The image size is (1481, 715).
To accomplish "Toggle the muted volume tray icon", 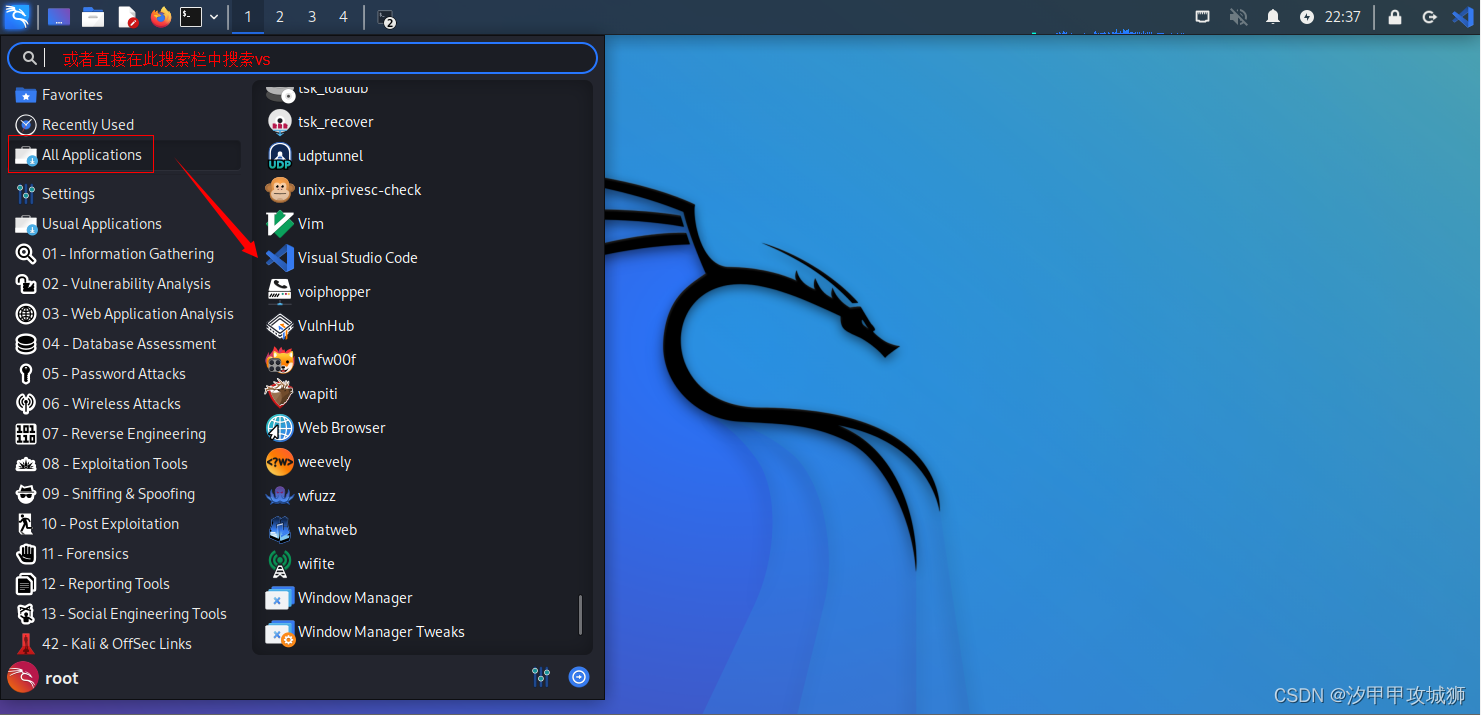I will coord(1239,17).
